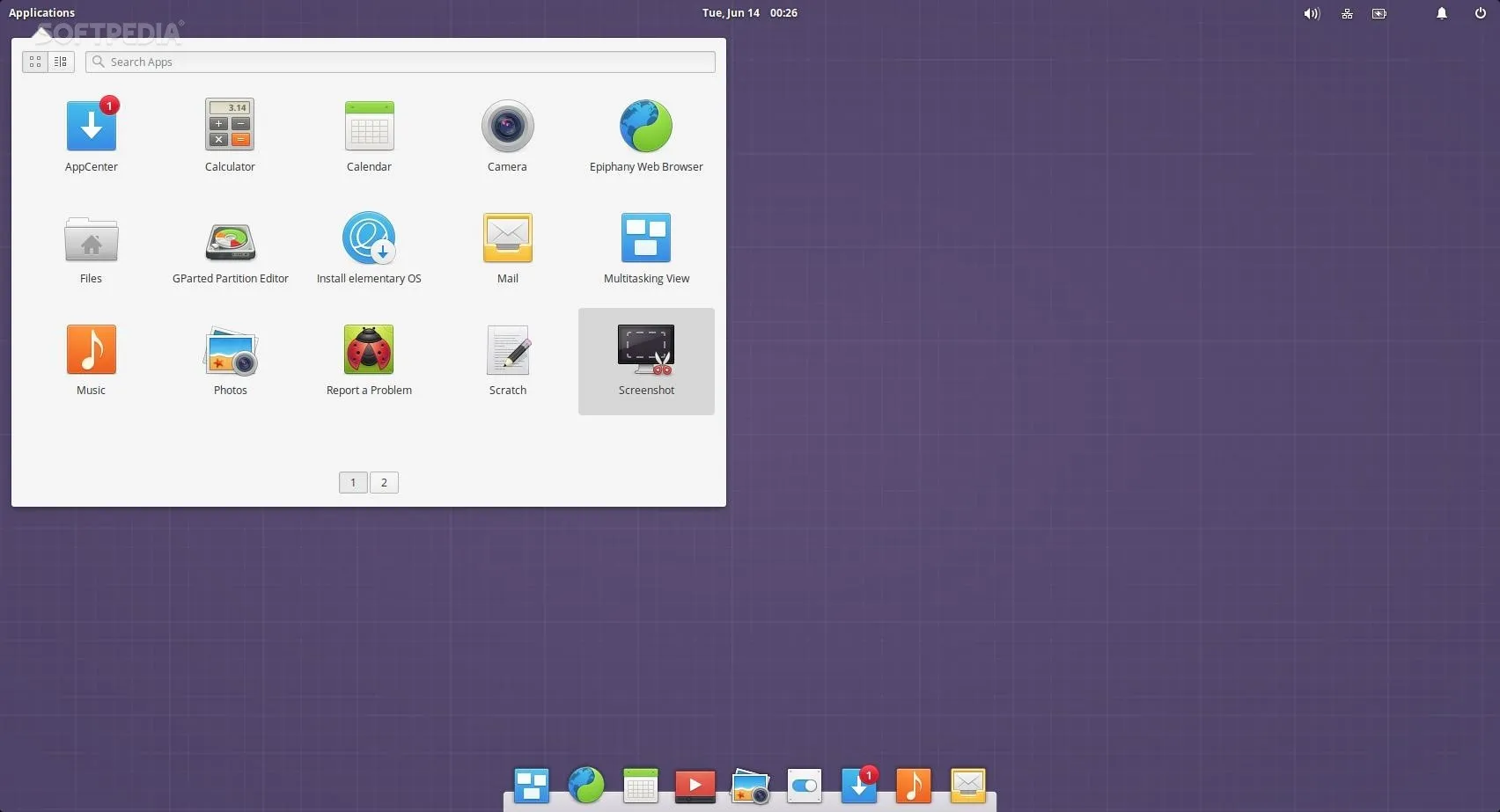
Task: Select page 1 of apps
Action: 353,482
